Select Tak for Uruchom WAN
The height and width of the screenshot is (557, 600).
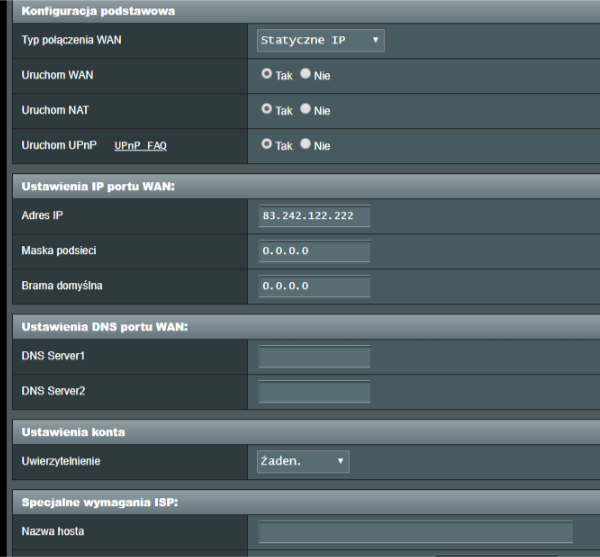(267, 73)
